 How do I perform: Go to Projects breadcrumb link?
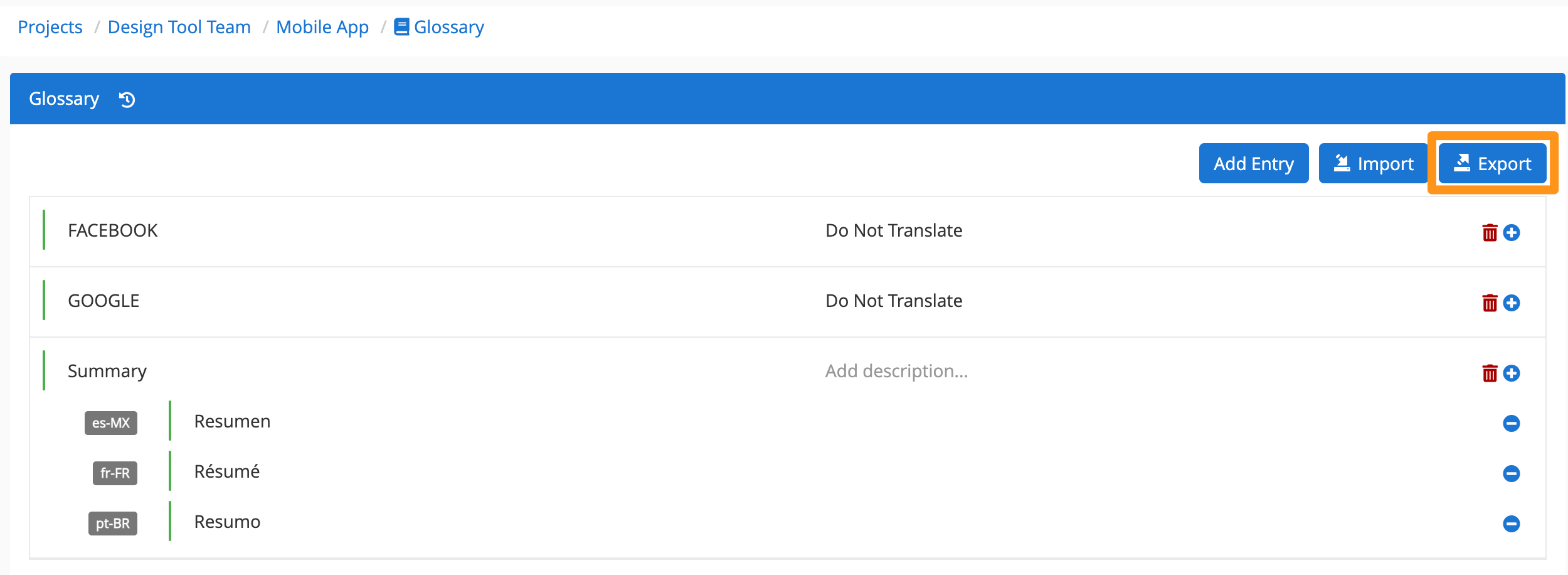coord(50,28)
